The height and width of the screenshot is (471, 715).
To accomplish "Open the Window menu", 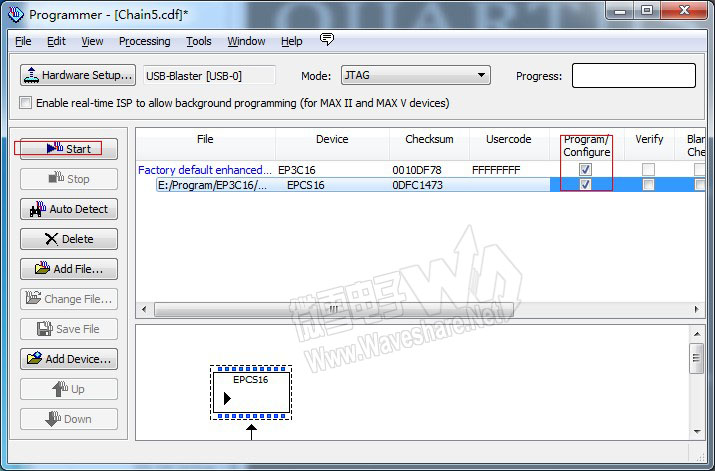I will pyautogui.click(x=246, y=41).
